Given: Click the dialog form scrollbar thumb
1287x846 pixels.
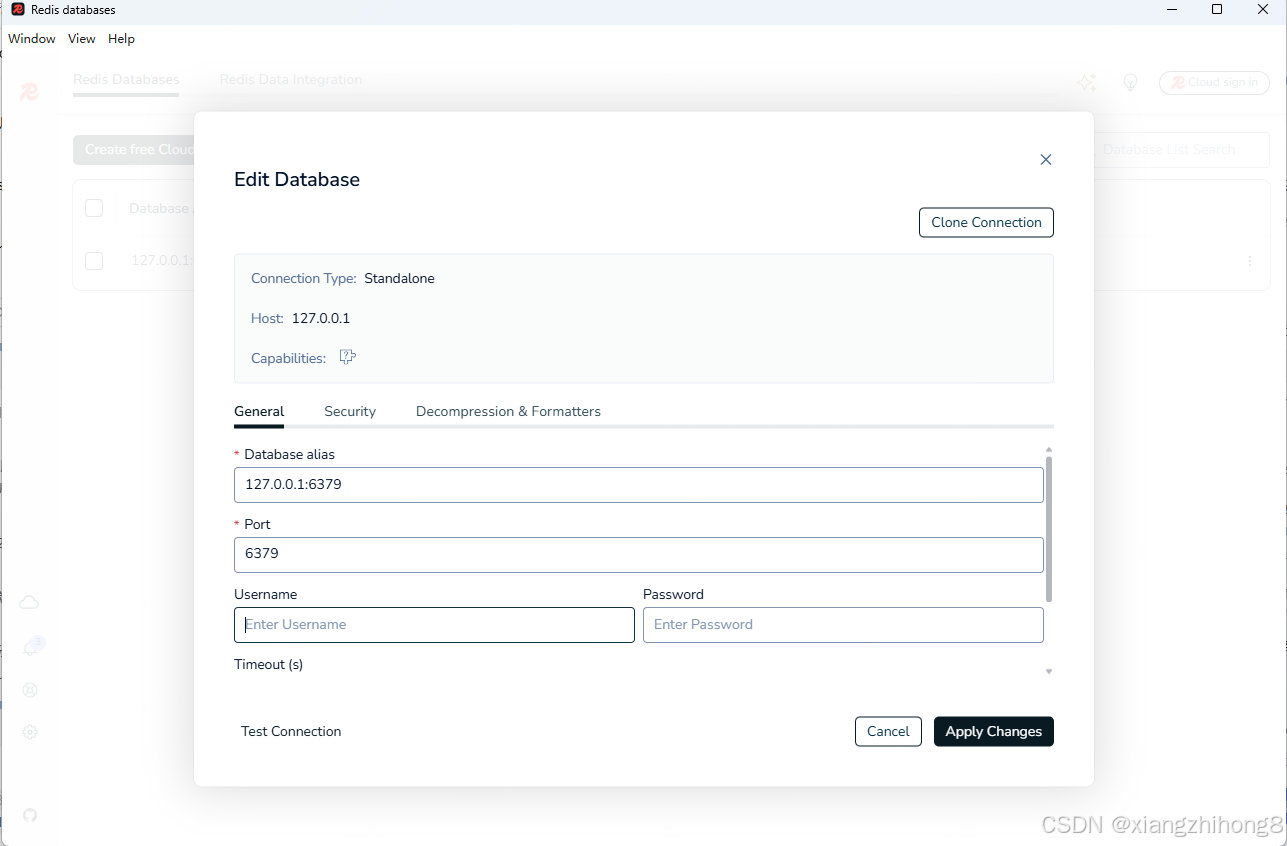Looking at the screenshot, I should (x=1049, y=529).
